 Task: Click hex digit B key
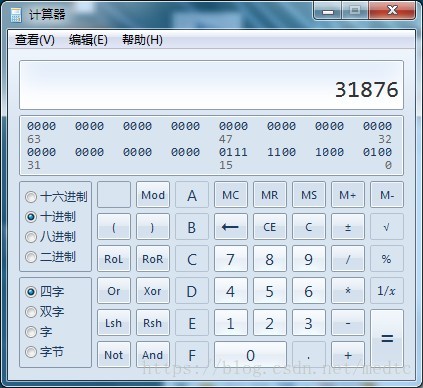192,227
